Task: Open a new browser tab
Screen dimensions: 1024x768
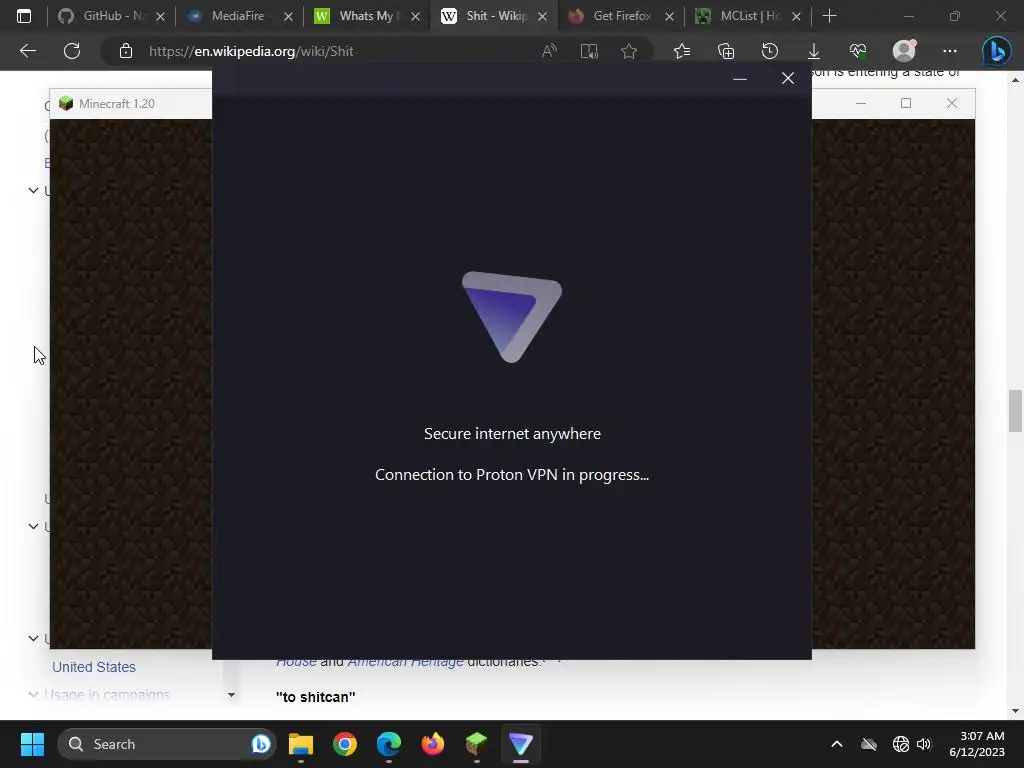Action: click(x=829, y=16)
